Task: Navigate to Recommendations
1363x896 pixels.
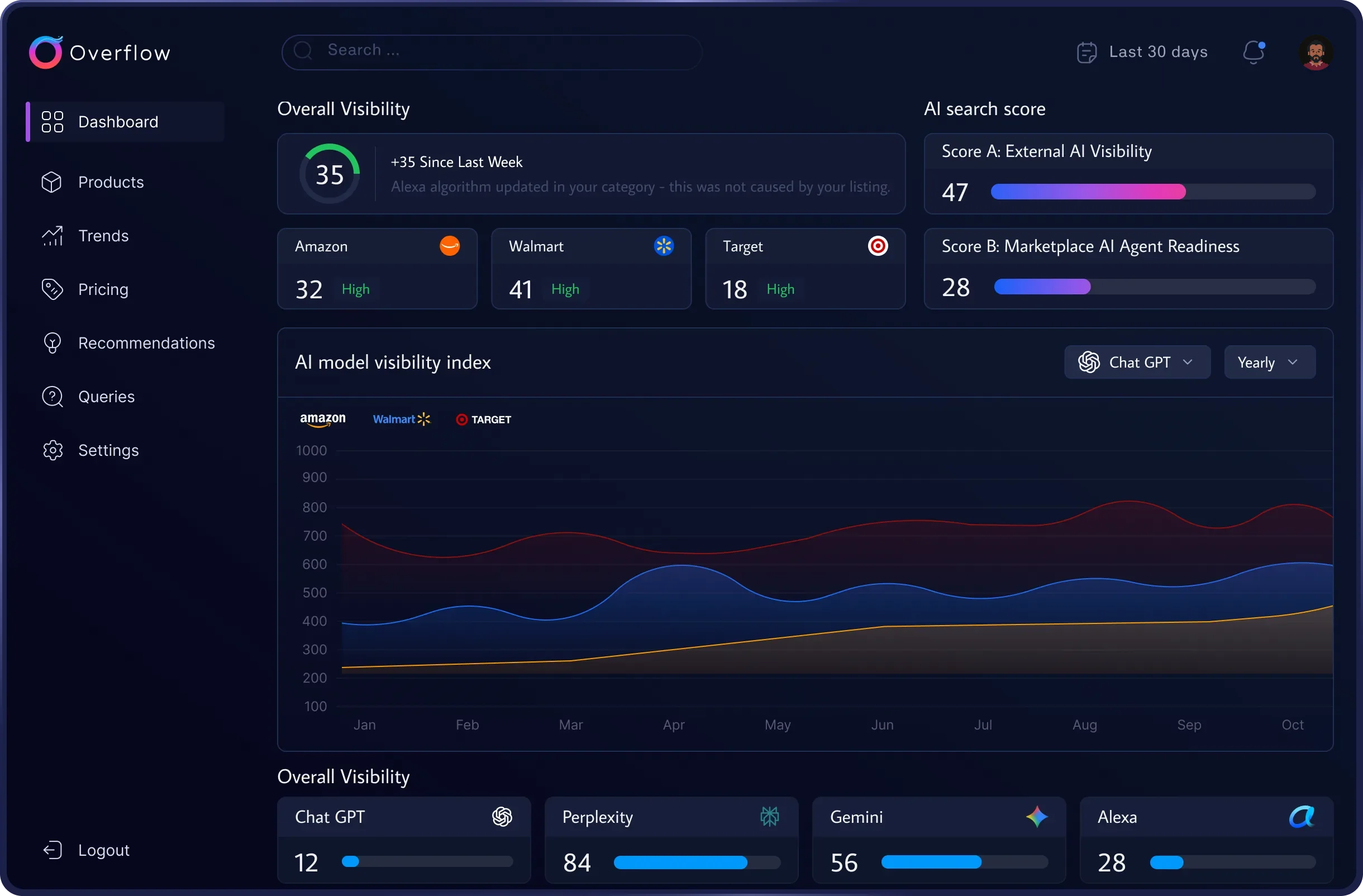Action: coord(146,343)
